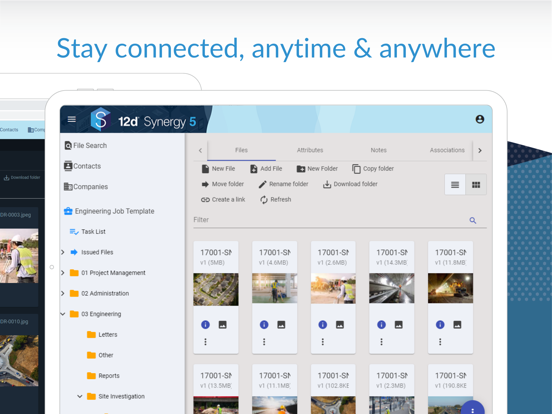Viewport: 552px width, 414px height.
Task: Click the 12d Synergy hexagon logo
Action: pyautogui.click(x=101, y=119)
